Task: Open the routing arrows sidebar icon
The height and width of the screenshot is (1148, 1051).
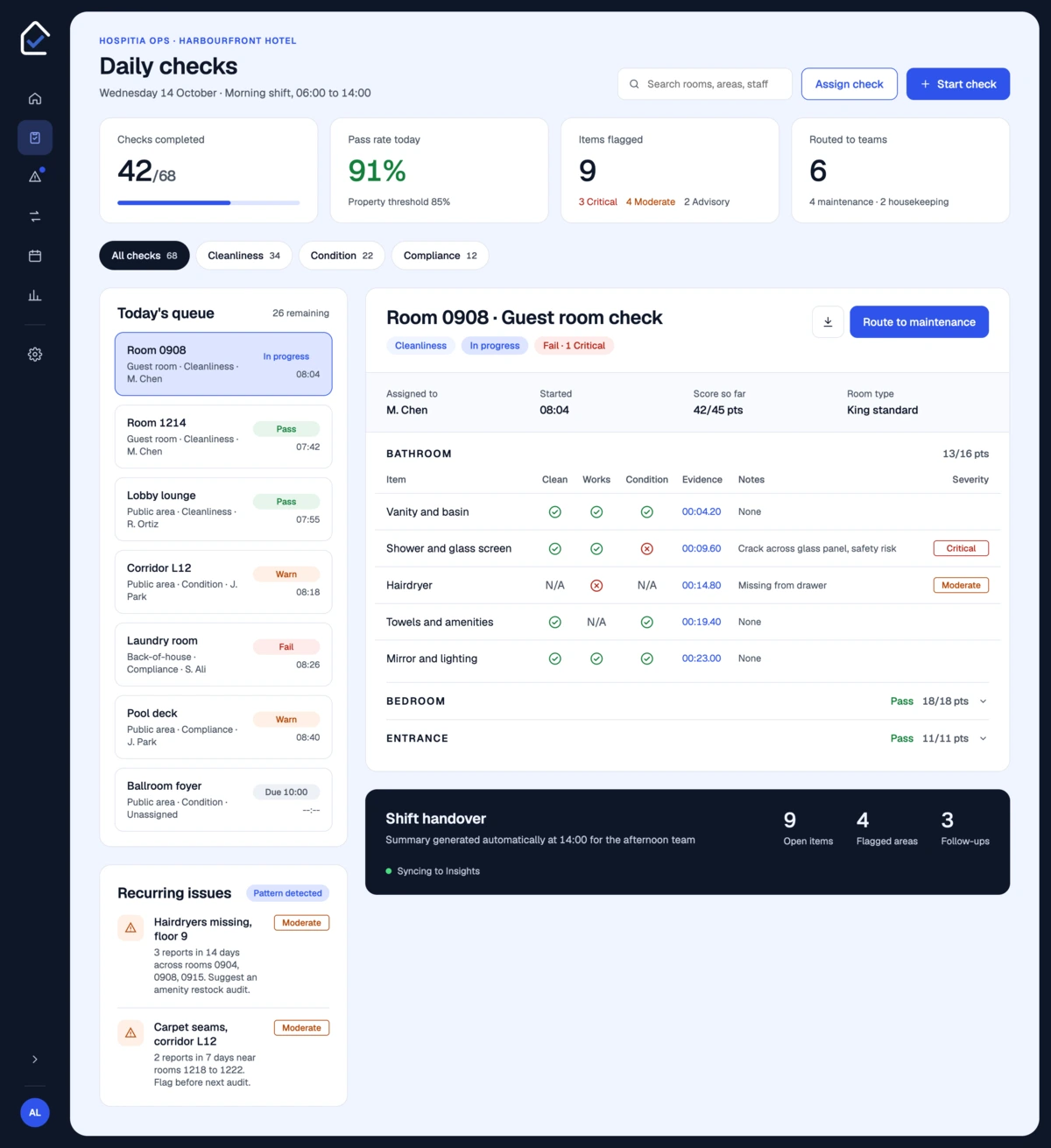Action: coord(35,216)
